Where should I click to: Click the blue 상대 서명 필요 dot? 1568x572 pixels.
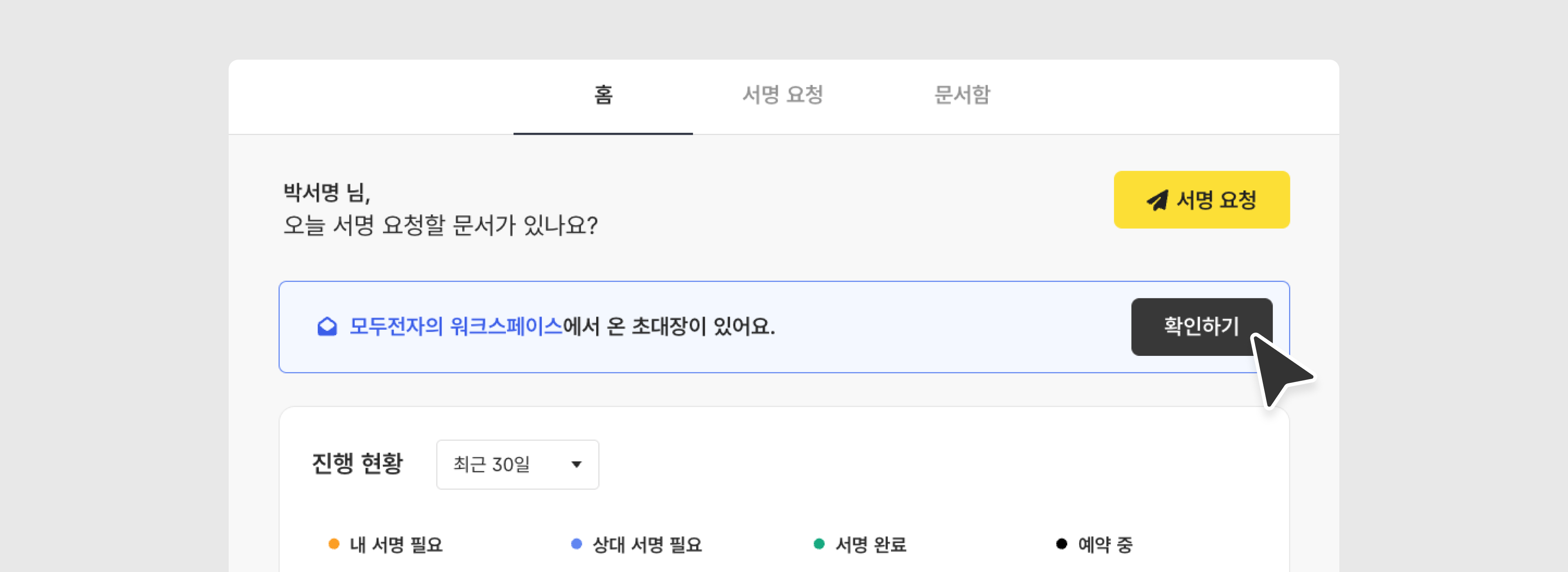click(x=577, y=544)
